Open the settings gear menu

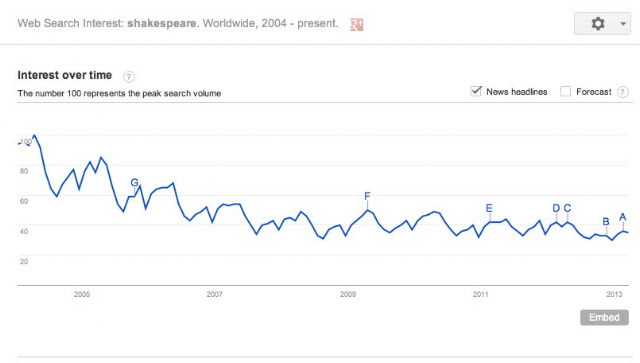pyautogui.click(x=598, y=24)
